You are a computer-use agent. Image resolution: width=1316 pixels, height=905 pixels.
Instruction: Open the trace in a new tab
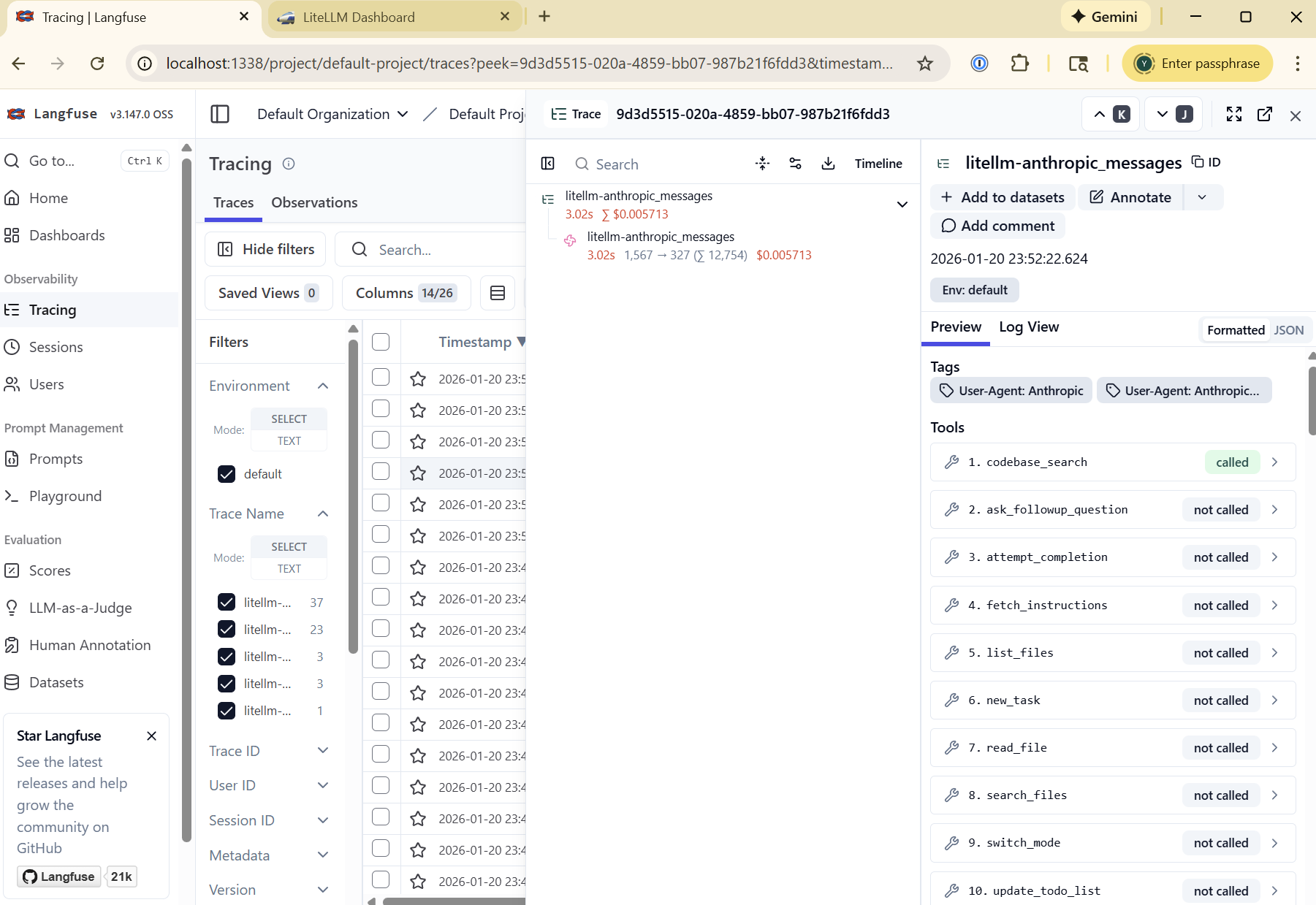tap(1265, 114)
